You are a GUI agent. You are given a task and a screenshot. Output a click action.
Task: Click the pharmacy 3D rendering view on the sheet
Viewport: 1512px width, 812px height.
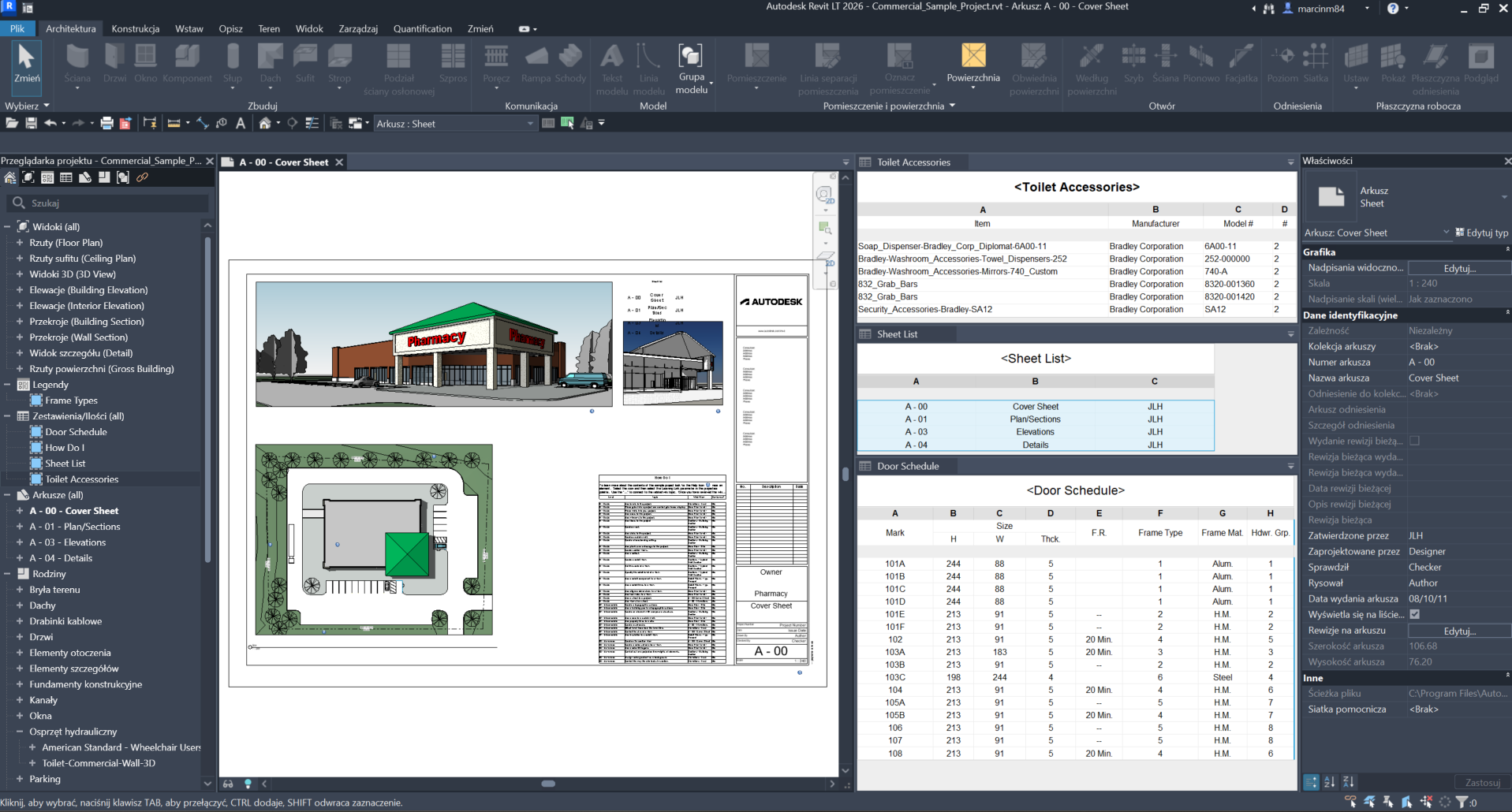(434, 345)
